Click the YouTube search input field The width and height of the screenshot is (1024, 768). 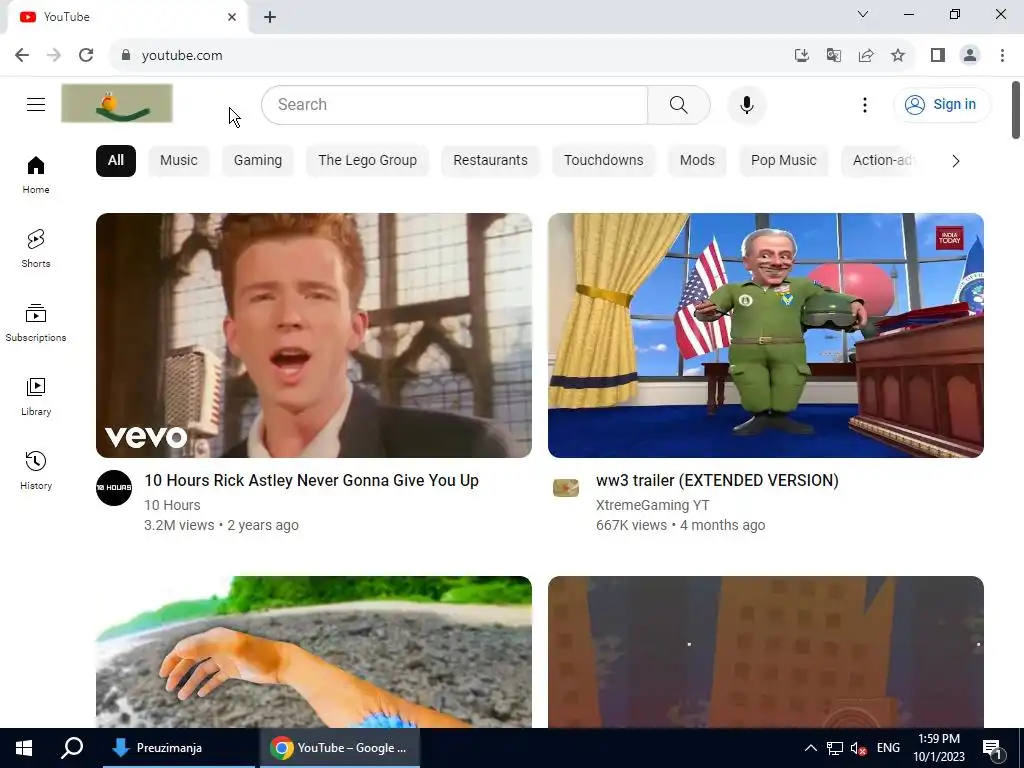coord(455,104)
